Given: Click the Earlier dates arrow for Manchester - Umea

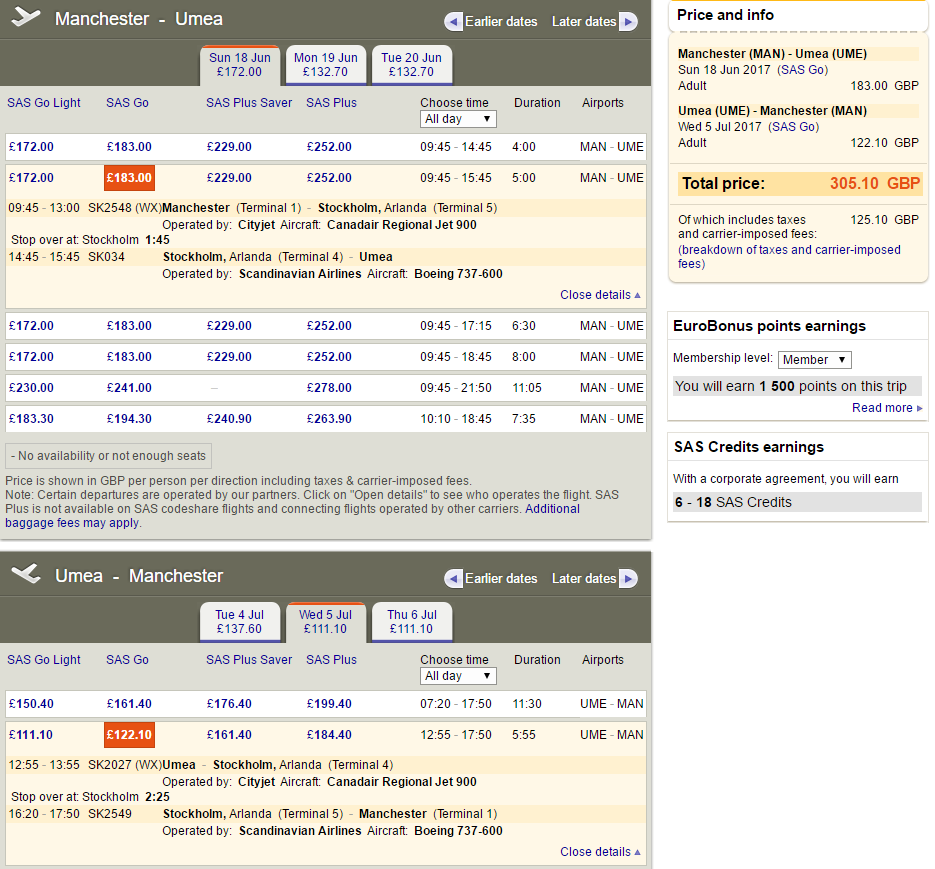Looking at the screenshot, I should pos(453,22).
